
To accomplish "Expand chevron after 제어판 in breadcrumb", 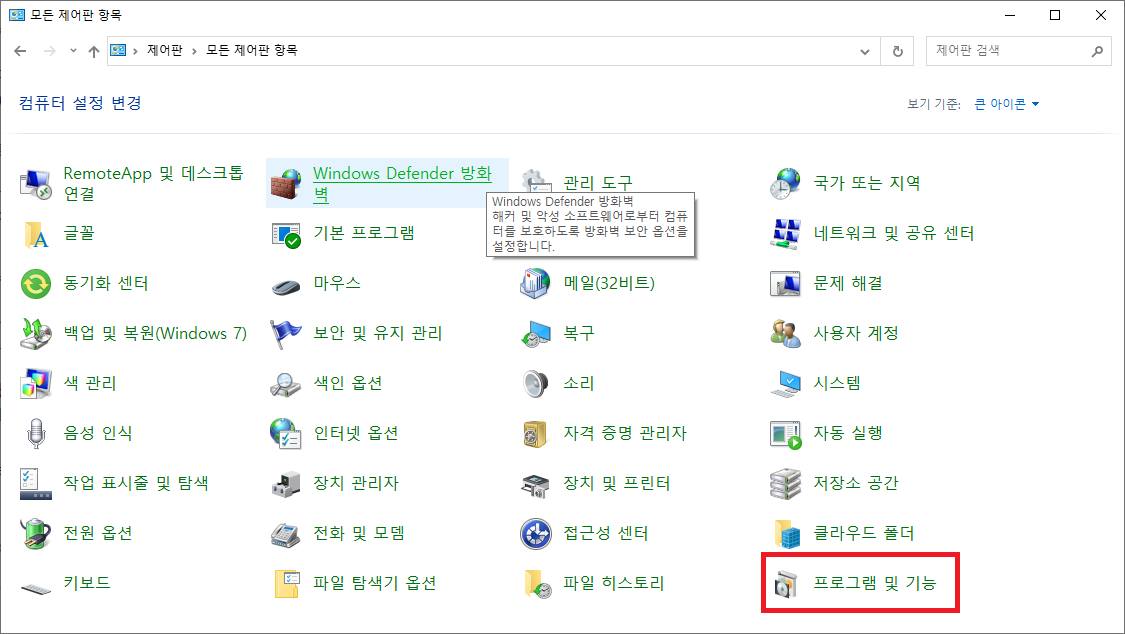I will [x=194, y=51].
